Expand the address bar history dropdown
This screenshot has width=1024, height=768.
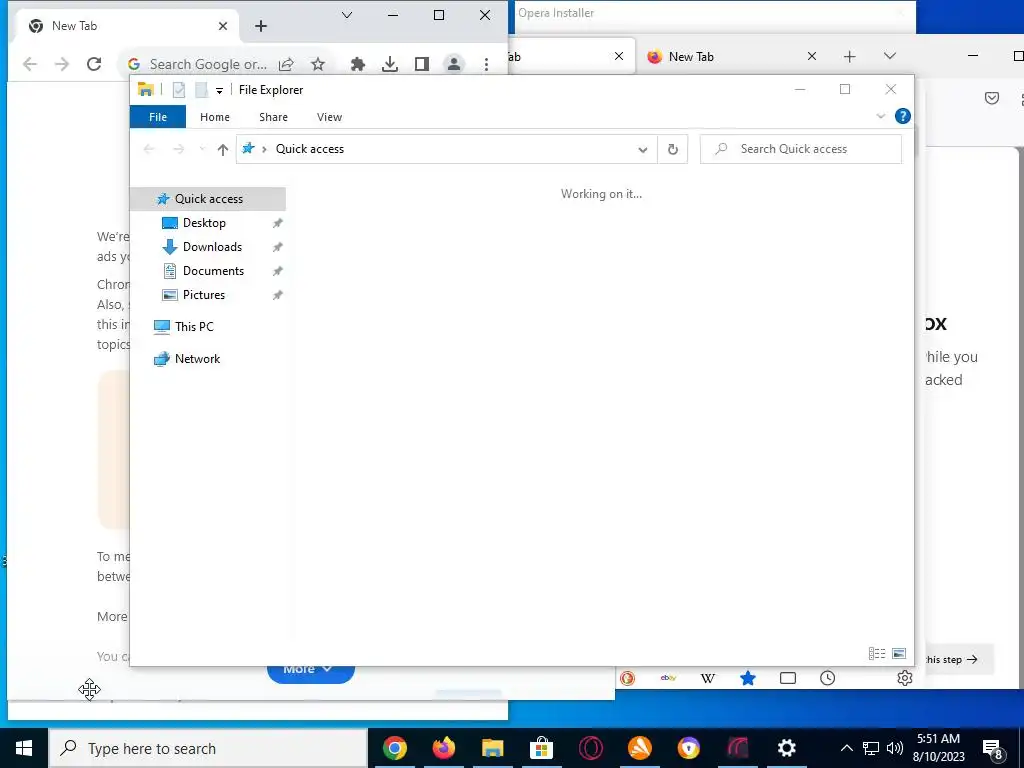point(643,150)
